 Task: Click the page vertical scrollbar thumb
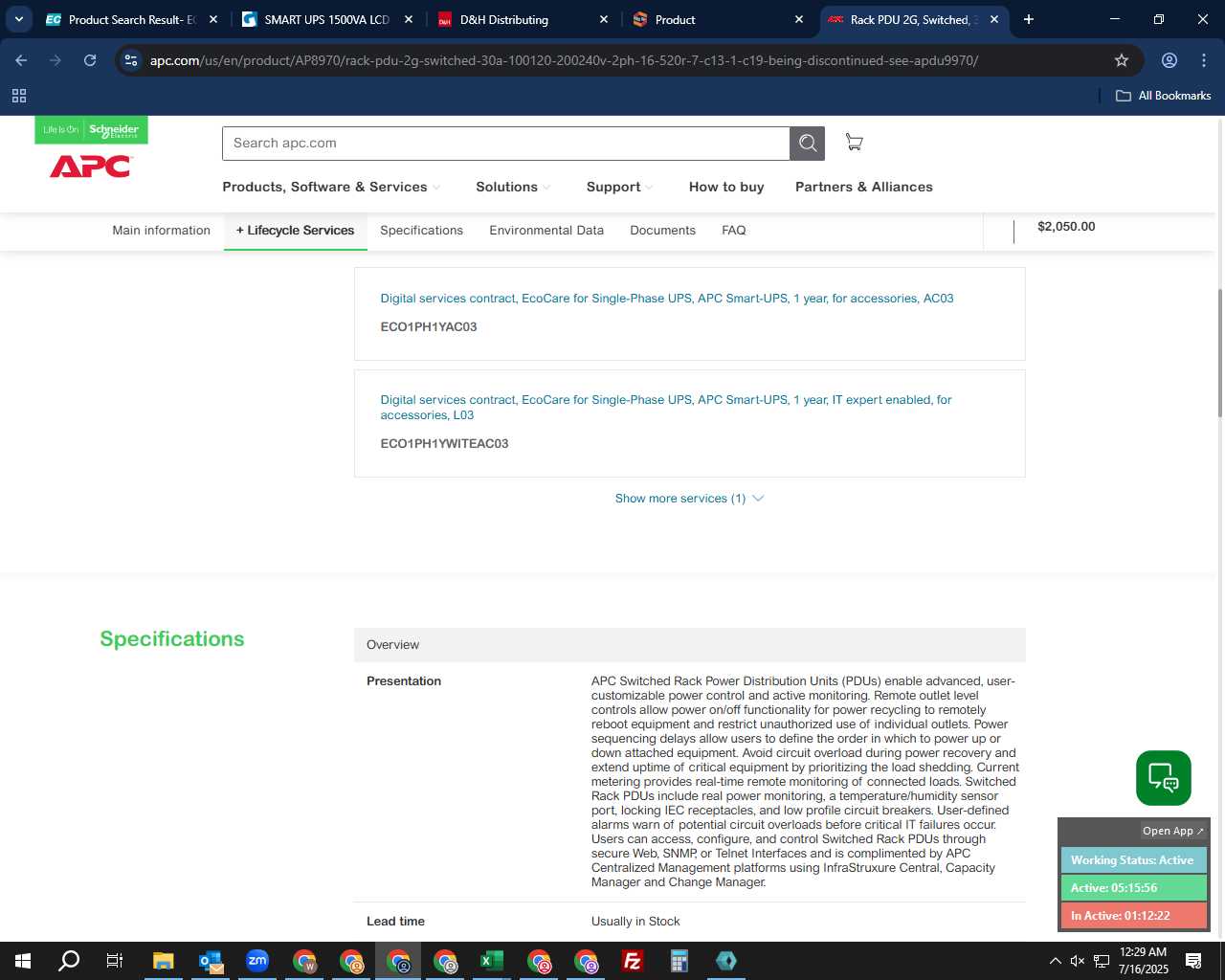(x=1219, y=352)
